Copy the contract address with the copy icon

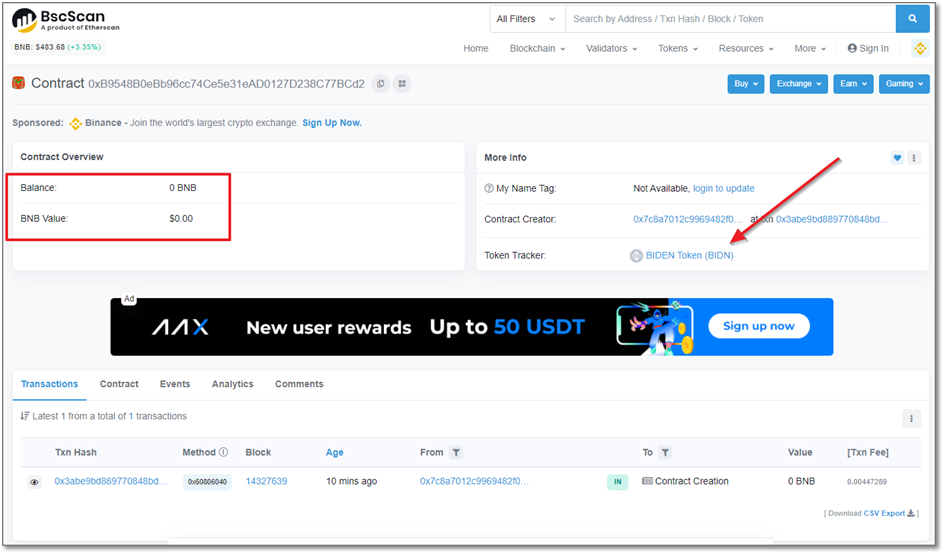(380, 84)
